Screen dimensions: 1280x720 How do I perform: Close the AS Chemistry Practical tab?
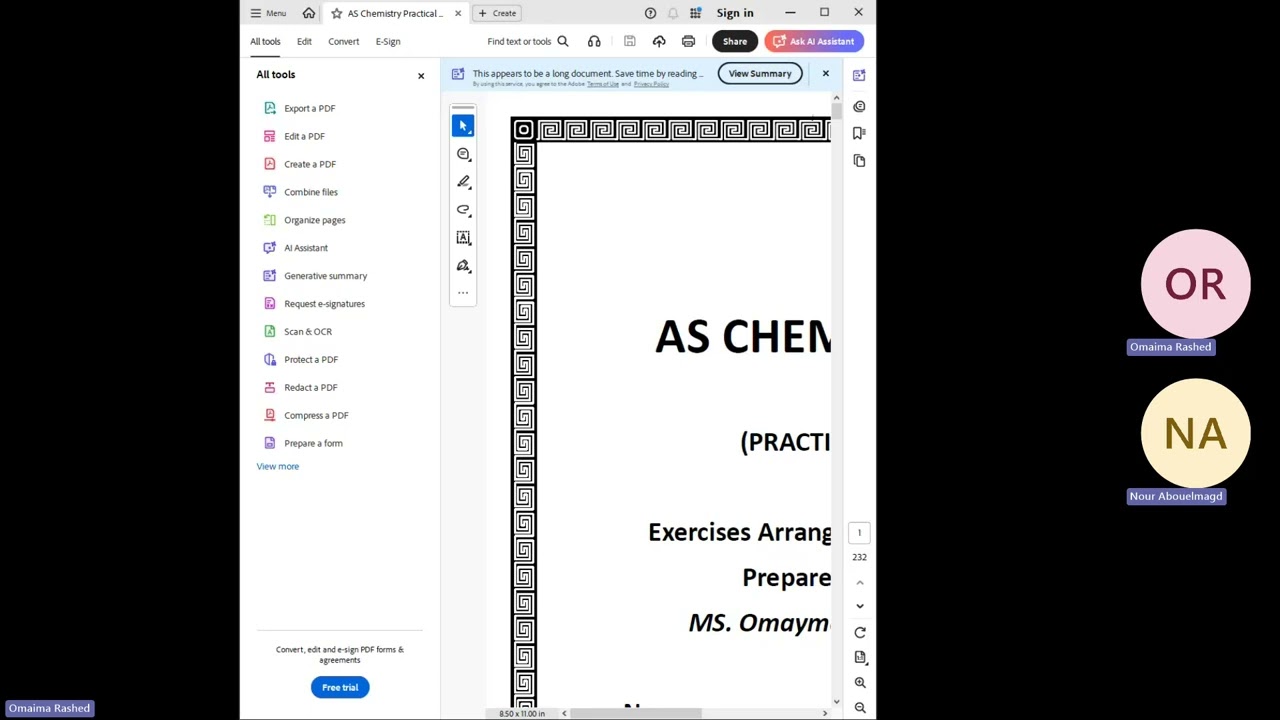[x=458, y=13]
